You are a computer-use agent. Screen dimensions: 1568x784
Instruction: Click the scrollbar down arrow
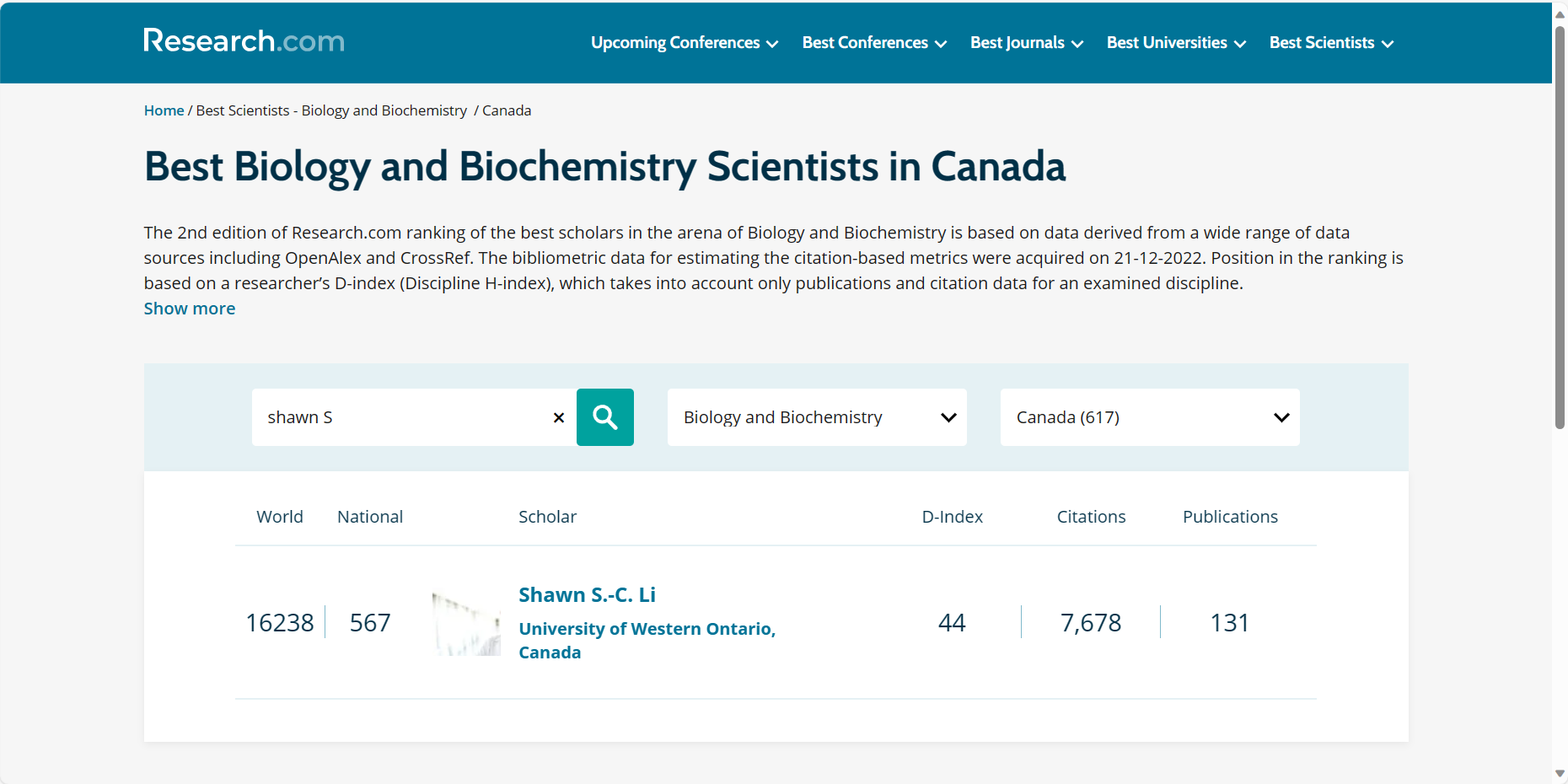pos(1560,773)
